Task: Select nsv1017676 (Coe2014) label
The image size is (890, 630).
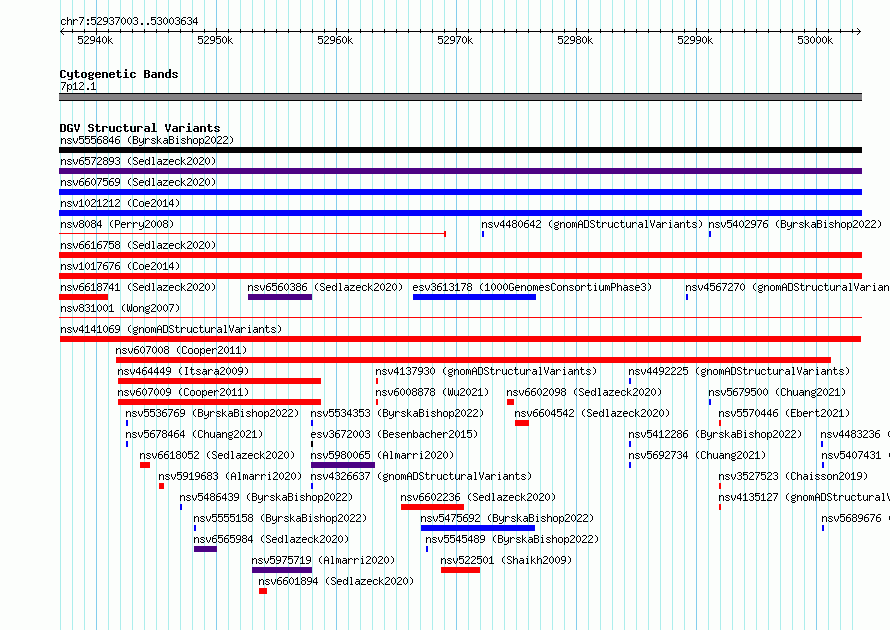Action: tap(120, 266)
